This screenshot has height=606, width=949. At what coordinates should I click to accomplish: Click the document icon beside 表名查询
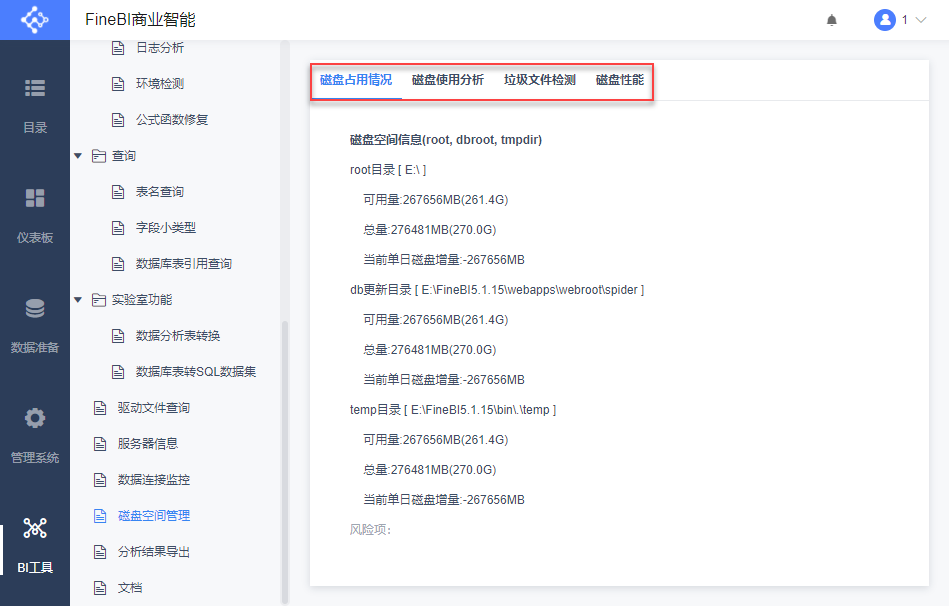118,192
